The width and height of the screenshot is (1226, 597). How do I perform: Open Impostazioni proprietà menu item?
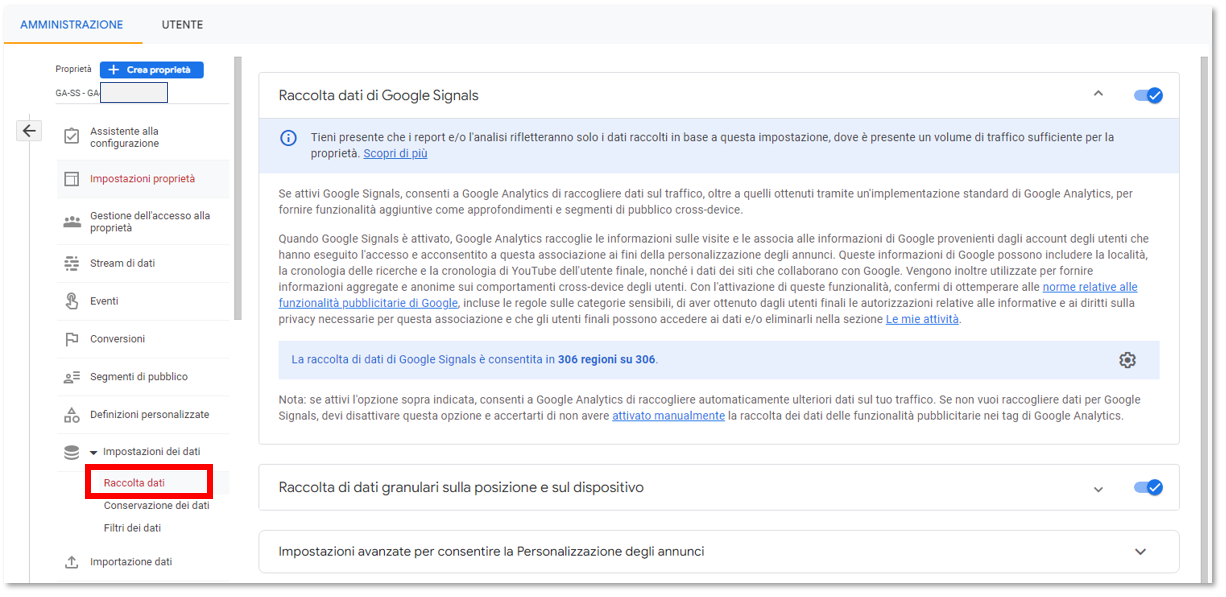[143, 179]
